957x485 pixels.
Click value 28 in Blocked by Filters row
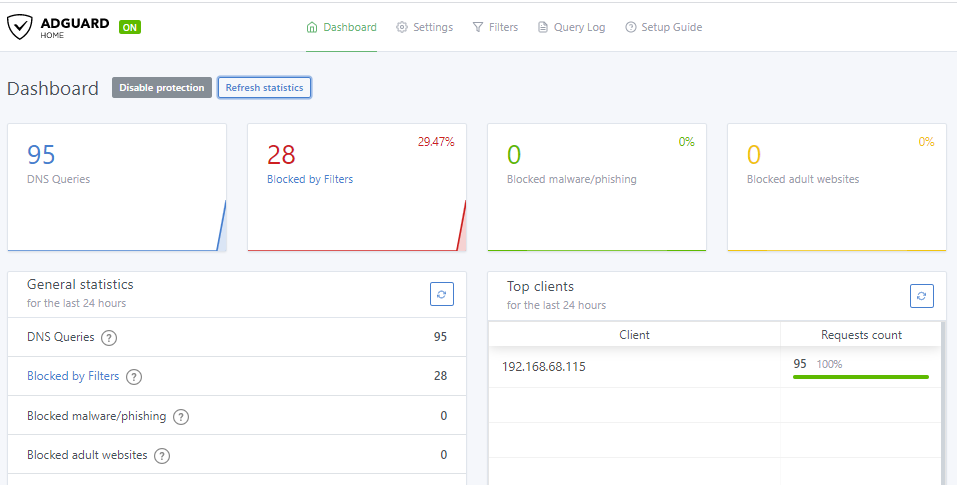[440, 376]
